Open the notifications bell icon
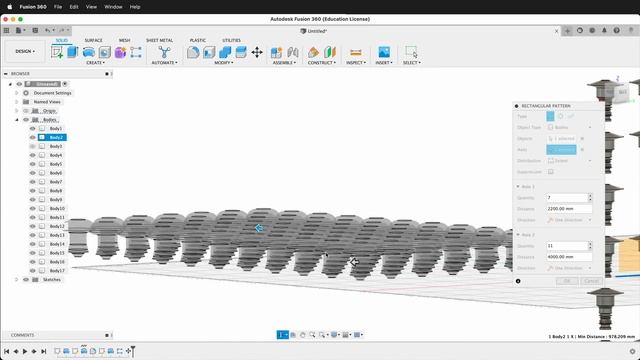 [604, 31]
